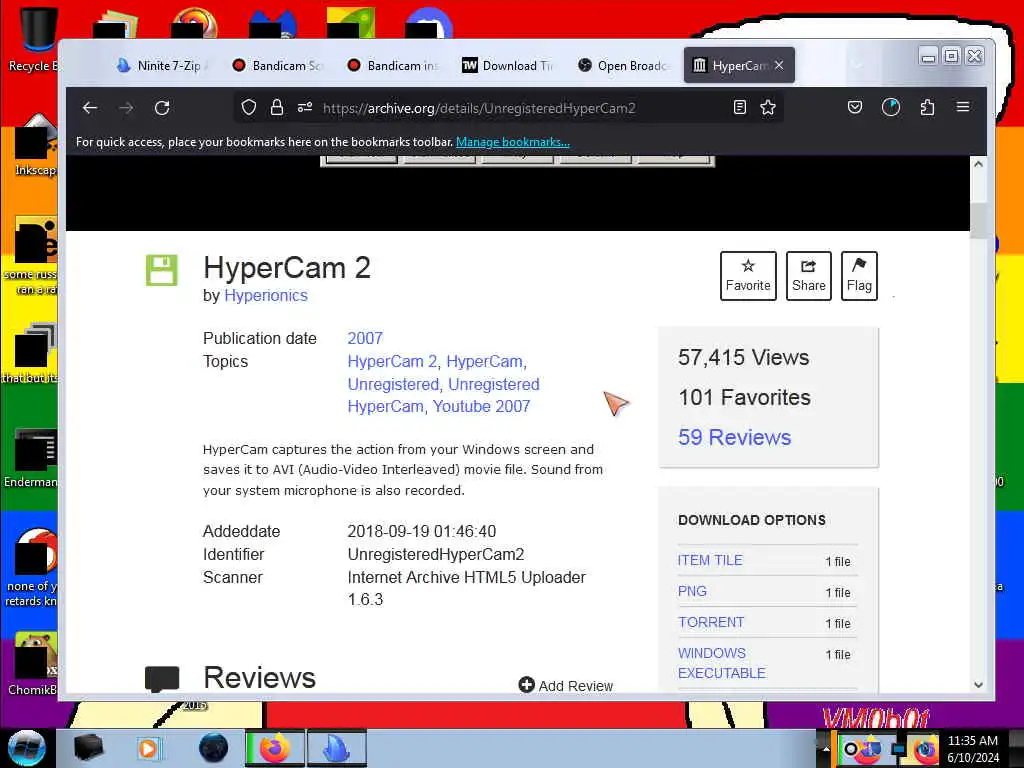Select the 57,415 Views text

[743, 357]
